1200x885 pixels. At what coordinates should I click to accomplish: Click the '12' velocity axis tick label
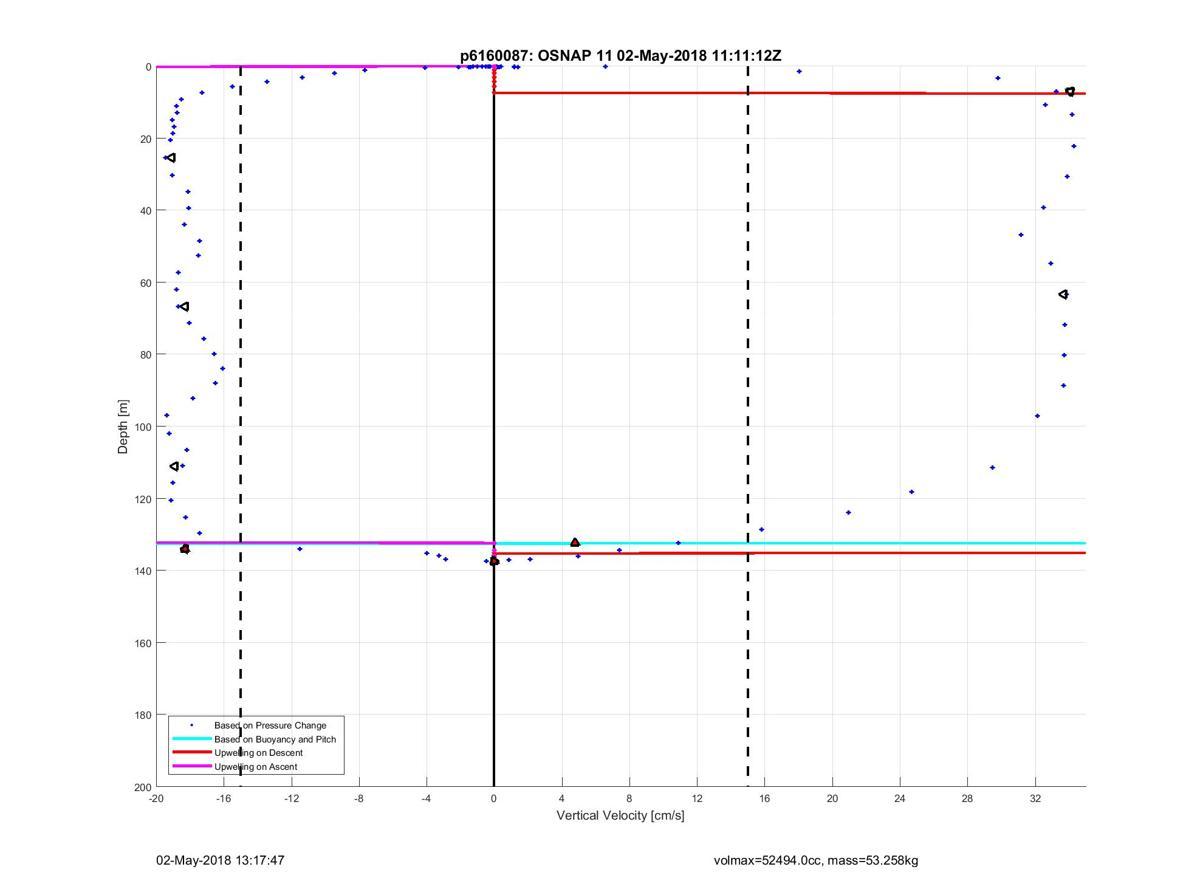(x=697, y=799)
